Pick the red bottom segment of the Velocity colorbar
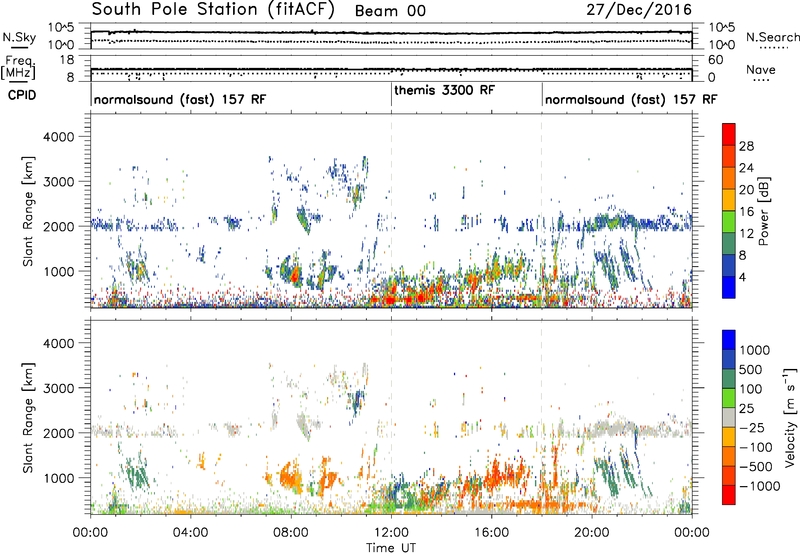Image resolution: width=800 pixels, height=554 pixels. coord(729,495)
